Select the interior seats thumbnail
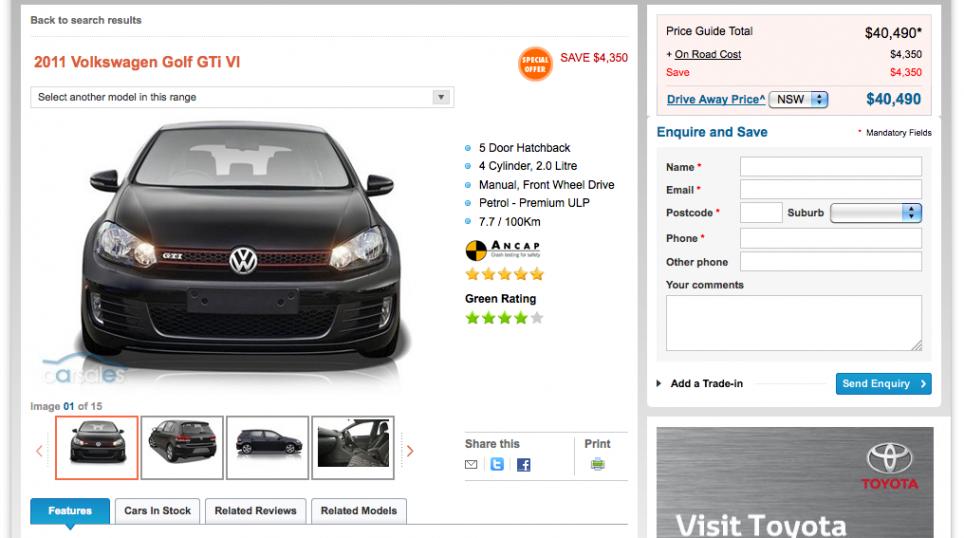 point(353,448)
